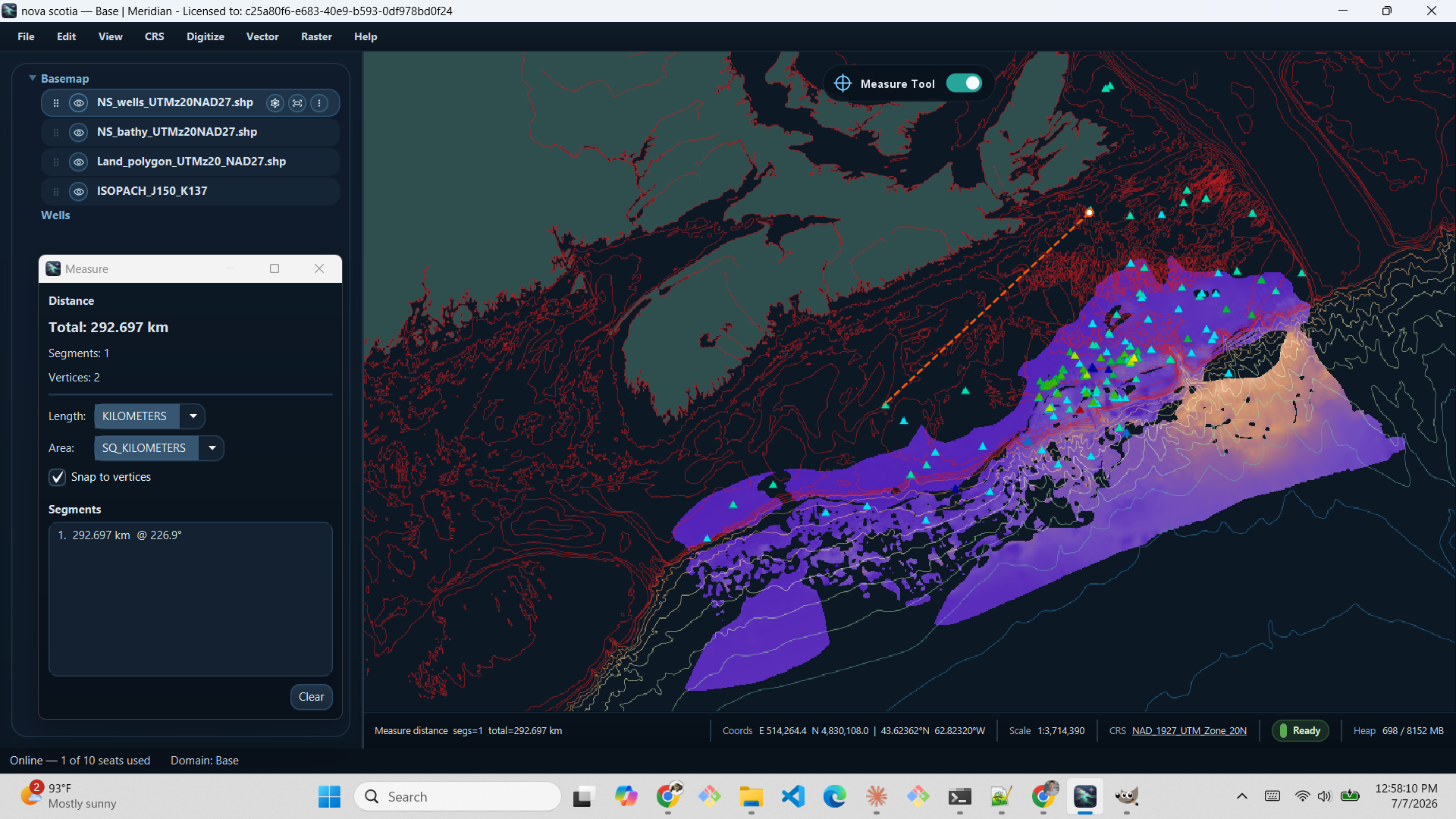The width and height of the screenshot is (1456, 819).
Task: Click the Measure Tool crosshair icon
Action: tap(843, 83)
